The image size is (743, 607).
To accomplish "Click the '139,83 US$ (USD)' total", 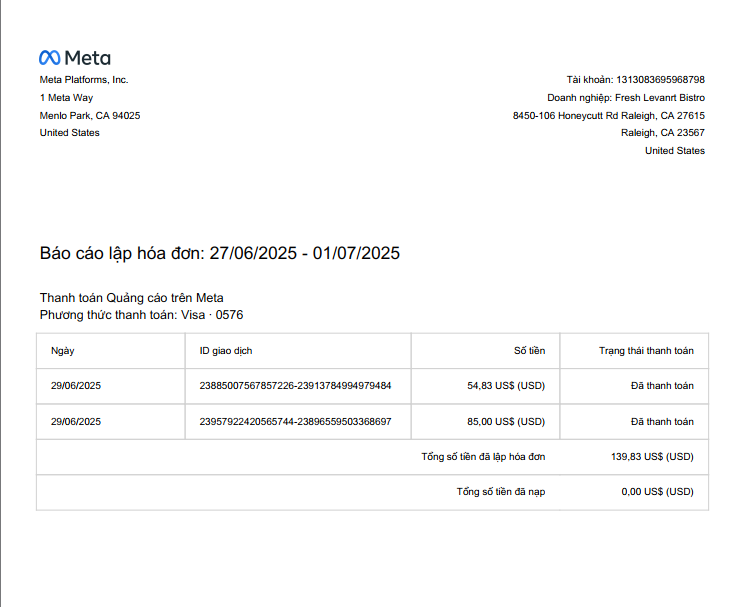I will pyautogui.click(x=652, y=457).
